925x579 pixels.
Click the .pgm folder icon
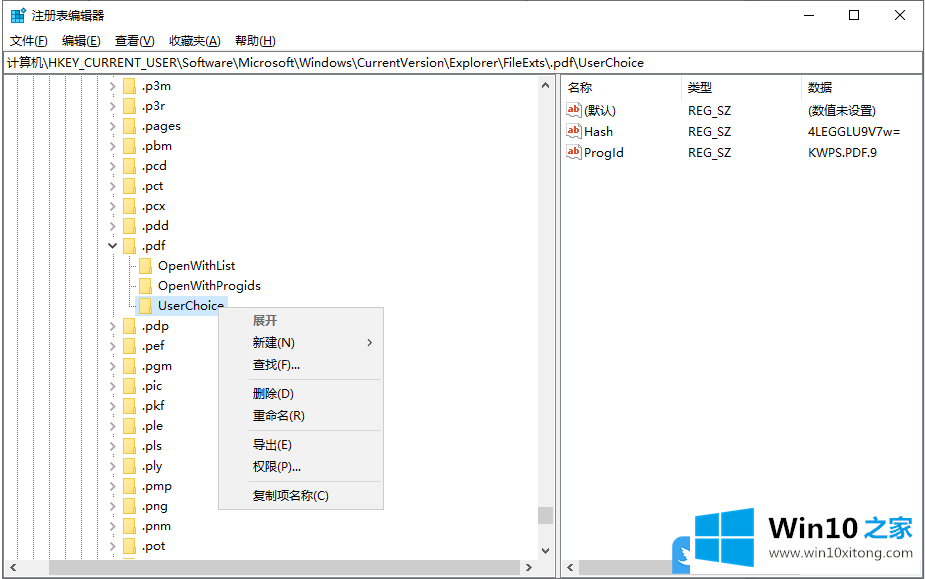click(x=129, y=367)
